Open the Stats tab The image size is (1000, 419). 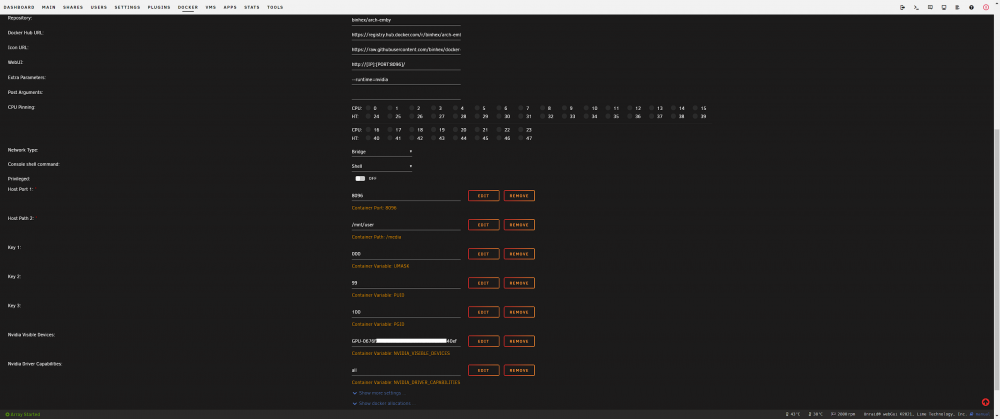point(251,7)
